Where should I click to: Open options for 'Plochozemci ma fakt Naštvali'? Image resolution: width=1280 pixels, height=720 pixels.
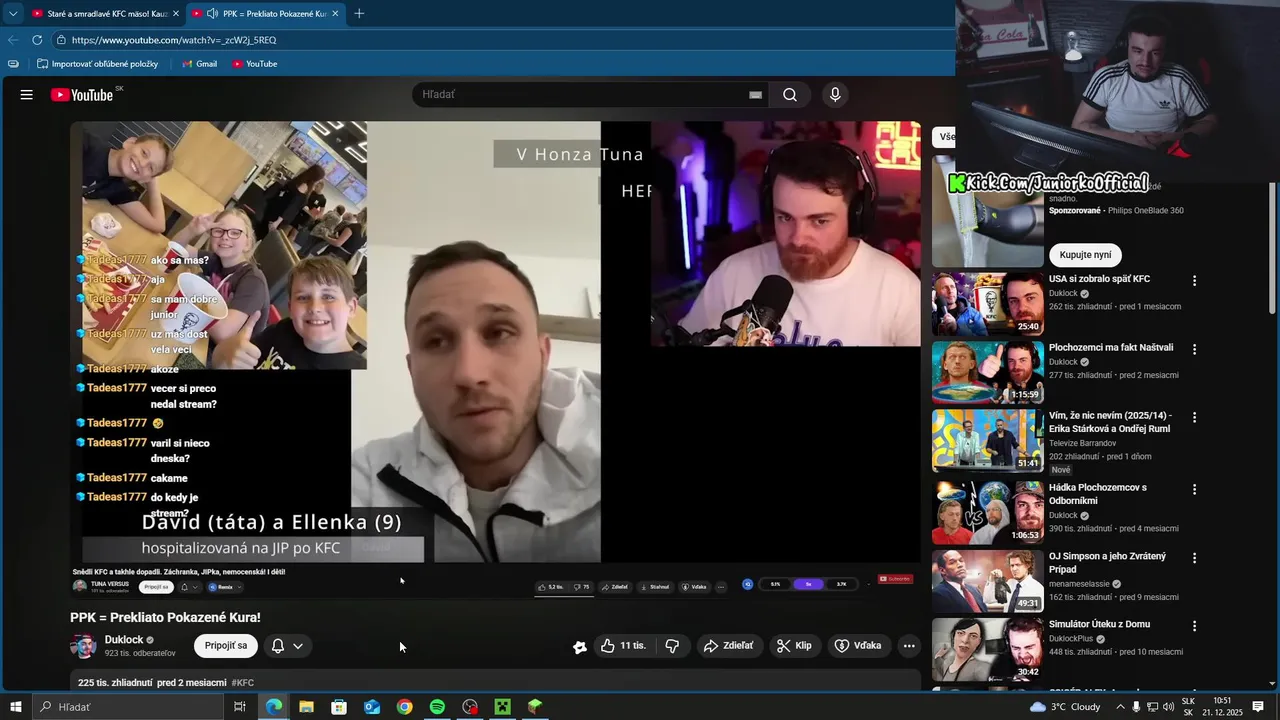coord(1194,349)
